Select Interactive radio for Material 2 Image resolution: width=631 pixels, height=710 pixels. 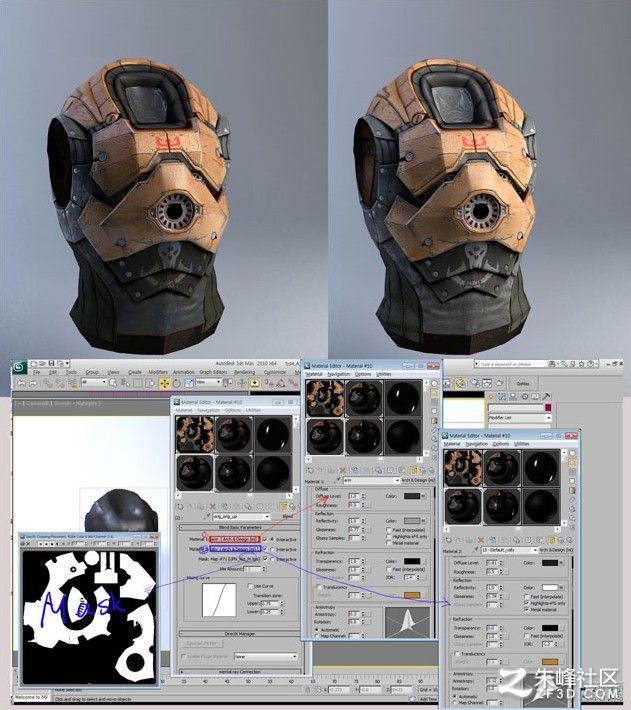click(x=272, y=549)
